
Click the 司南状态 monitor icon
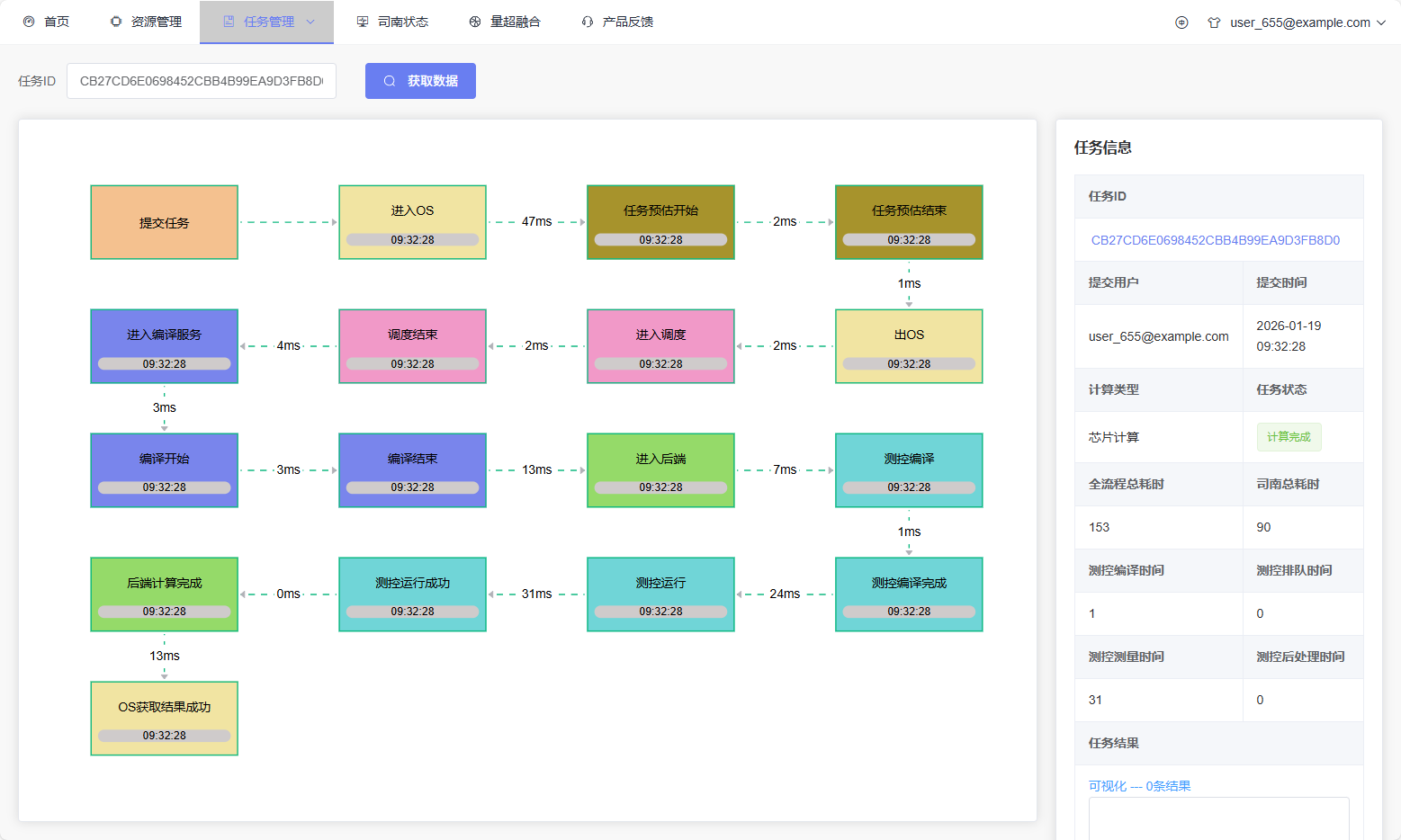click(363, 22)
